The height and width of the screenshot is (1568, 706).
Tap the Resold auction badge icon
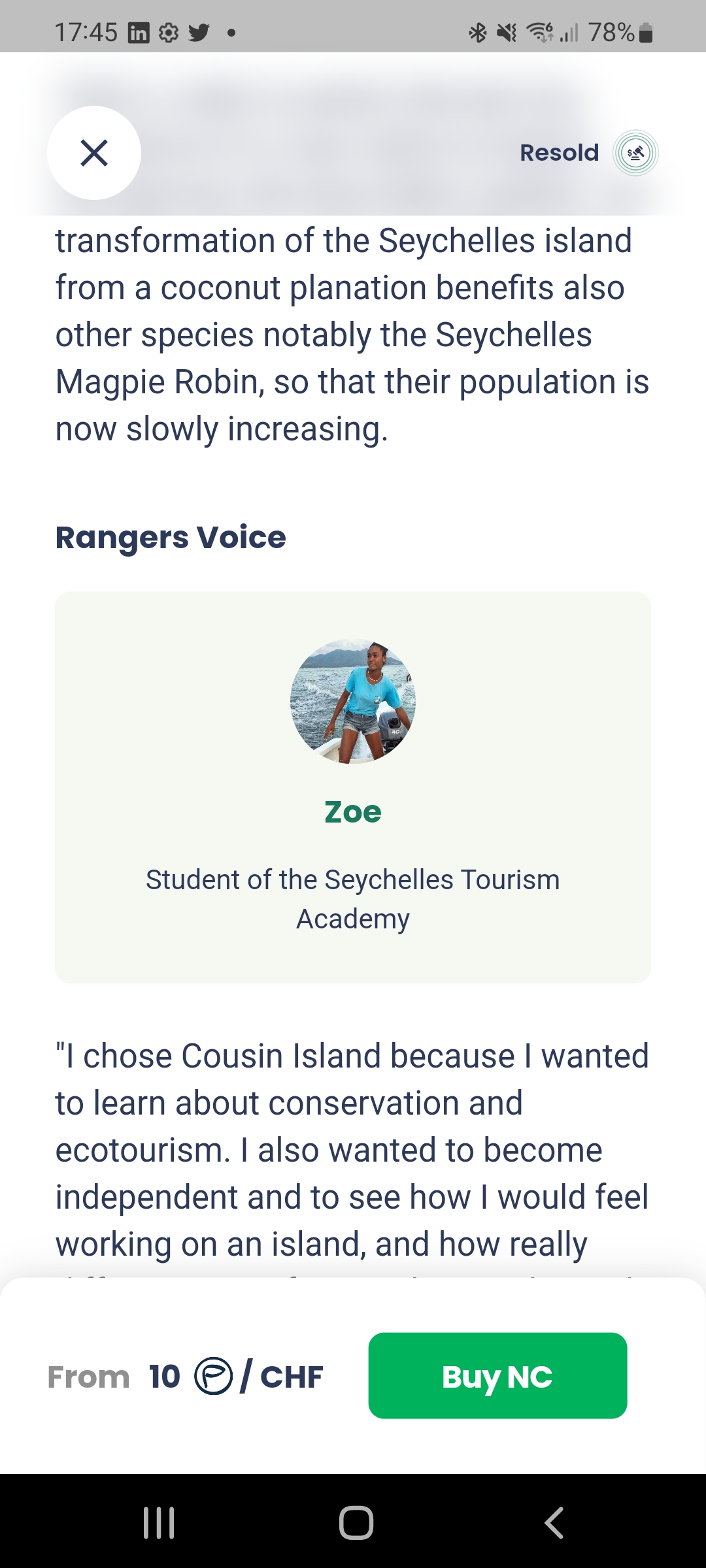(x=635, y=153)
